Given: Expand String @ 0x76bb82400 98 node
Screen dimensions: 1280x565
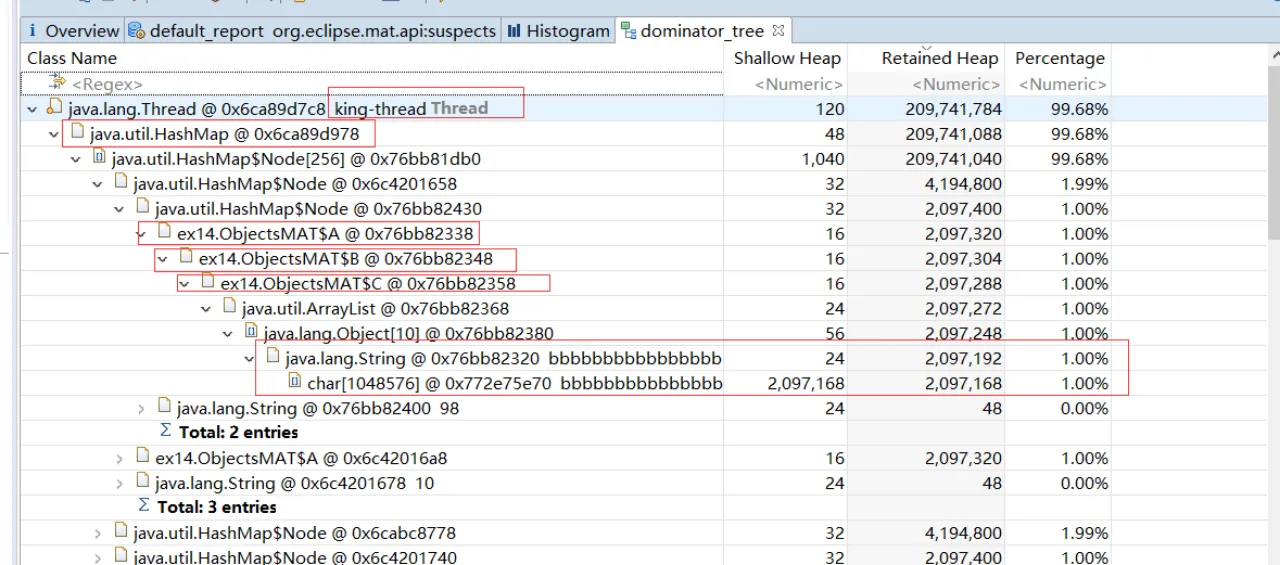Looking at the screenshot, I should pos(142,409).
